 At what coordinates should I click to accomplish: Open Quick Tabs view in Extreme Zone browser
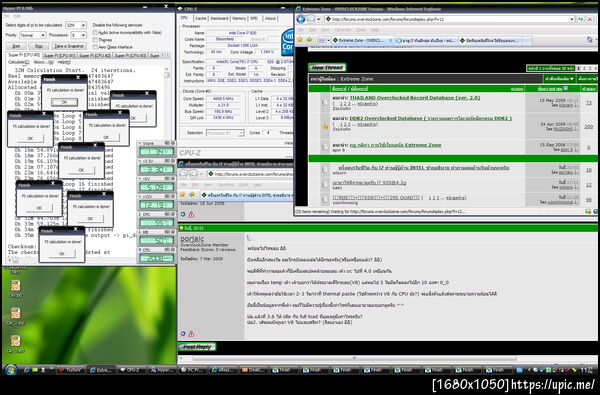(x=322, y=40)
